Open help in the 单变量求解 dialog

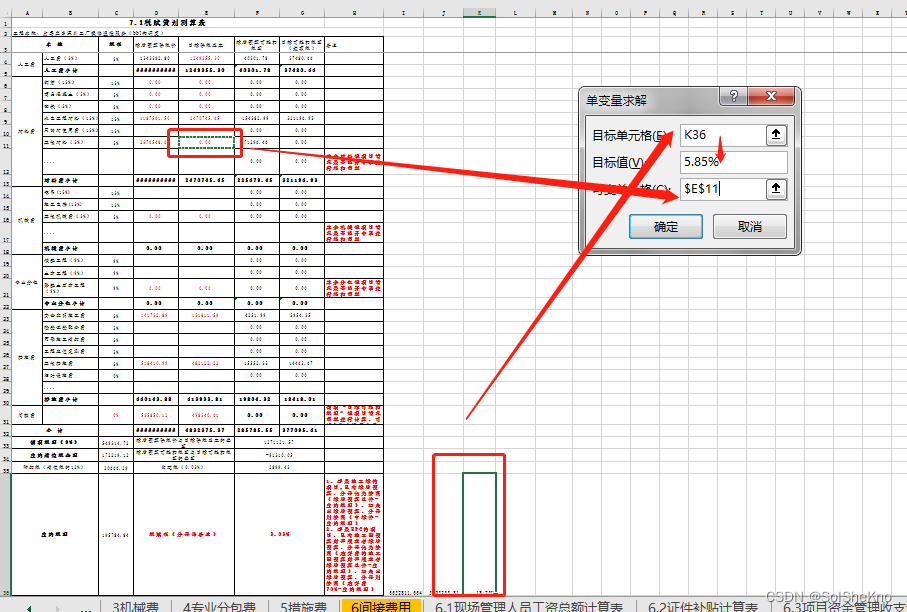coord(733,96)
